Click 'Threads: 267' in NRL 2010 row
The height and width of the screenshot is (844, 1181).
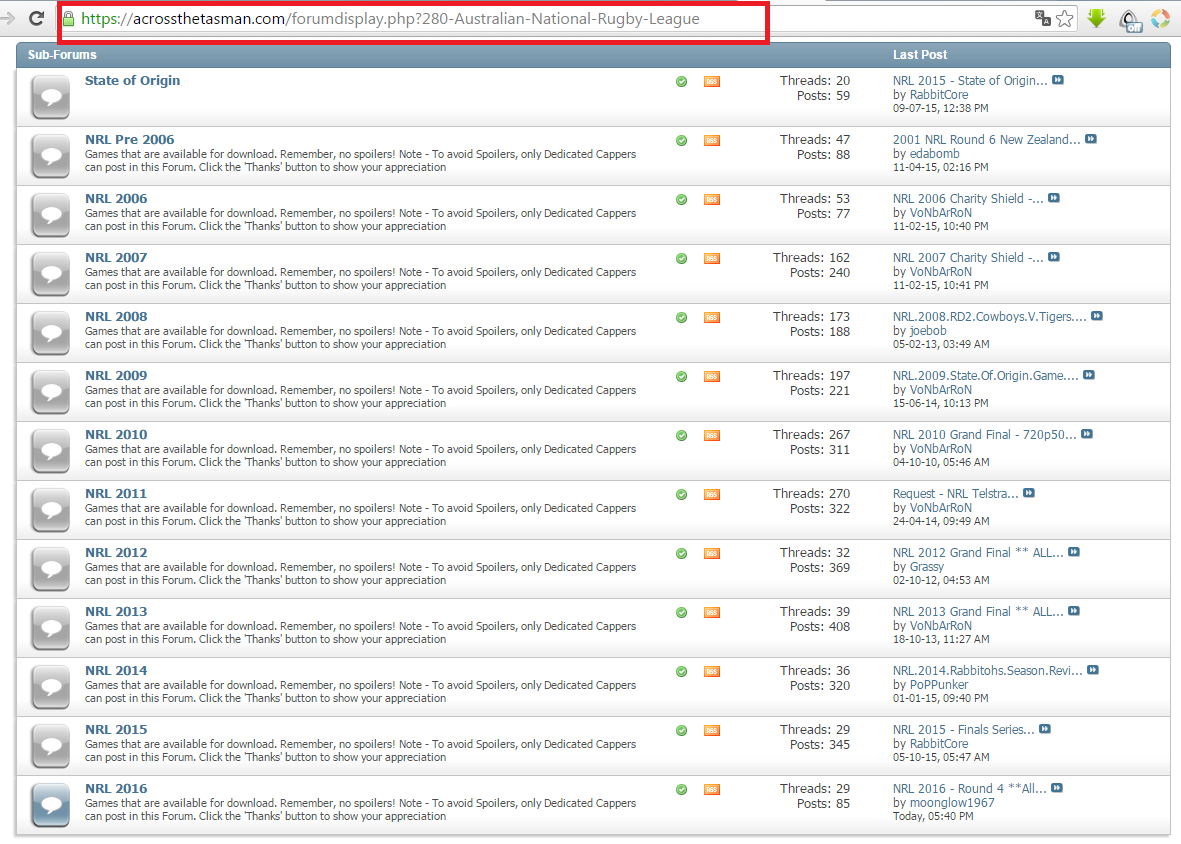811,434
